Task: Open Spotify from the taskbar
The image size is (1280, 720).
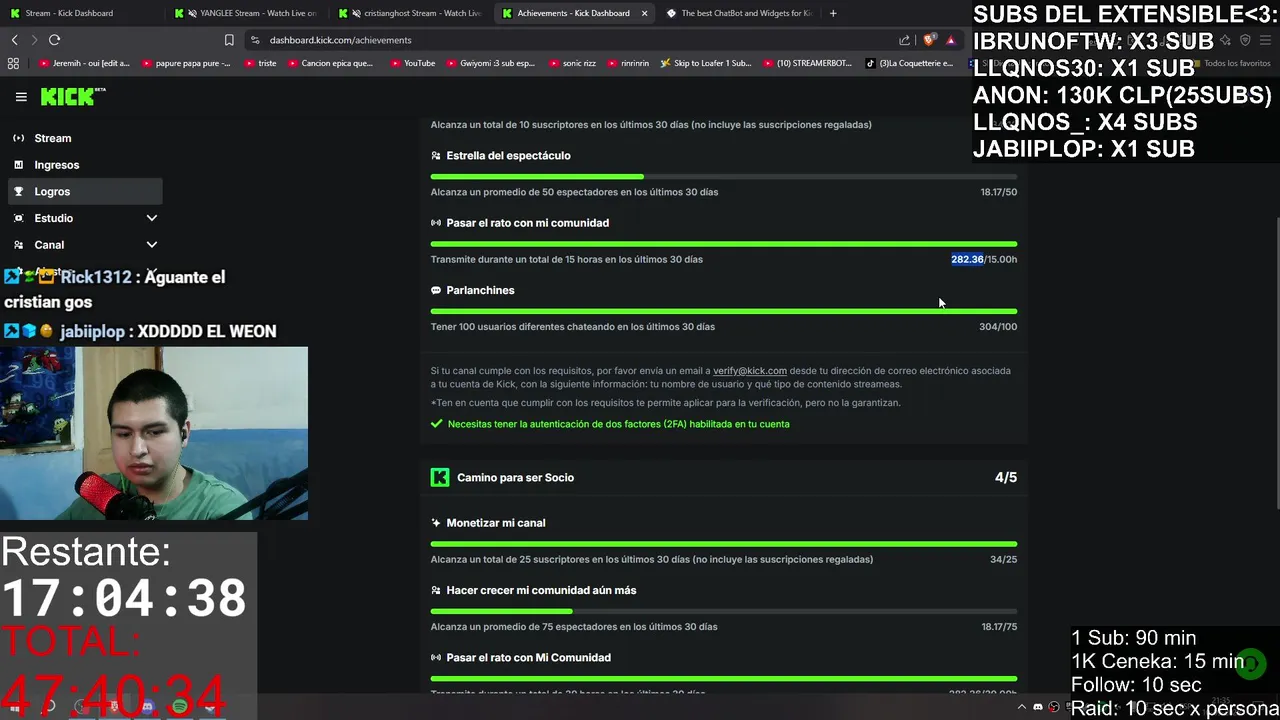Action: (x=180, y=707)
